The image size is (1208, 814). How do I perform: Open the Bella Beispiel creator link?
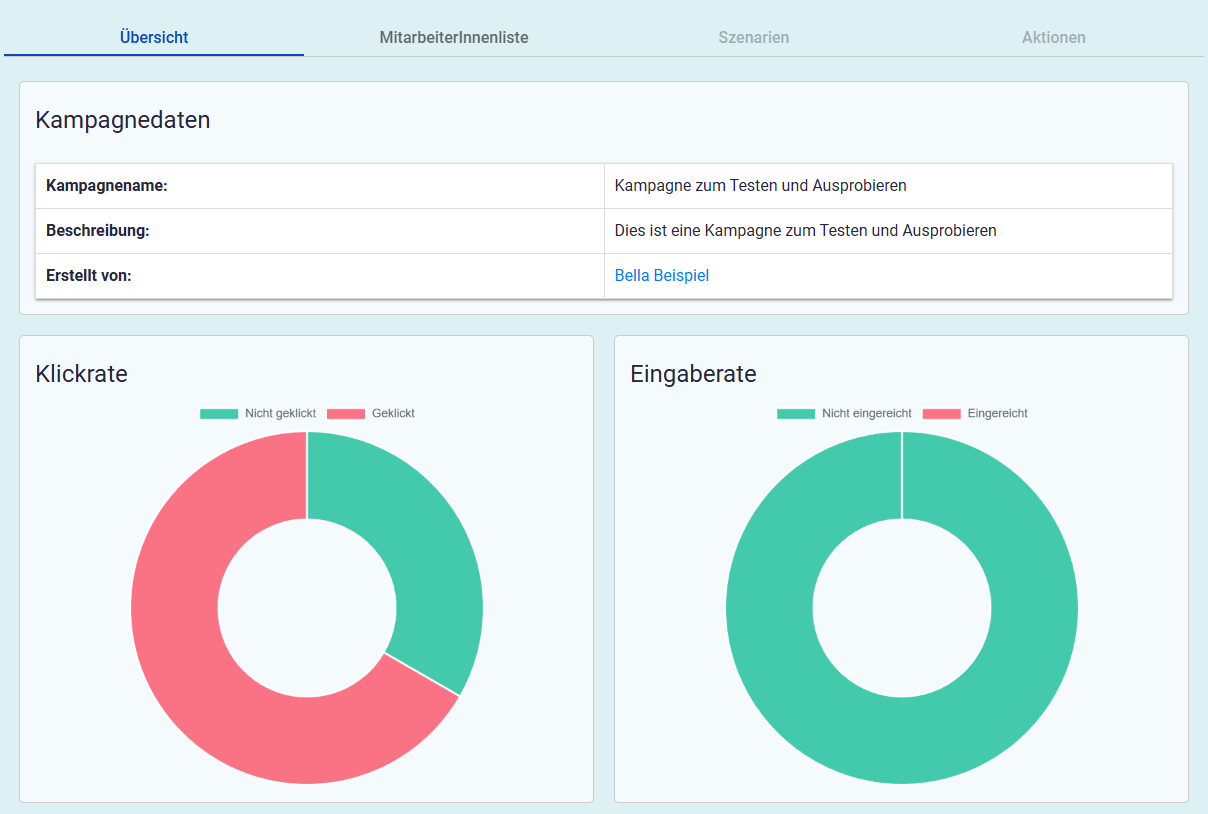661,276
